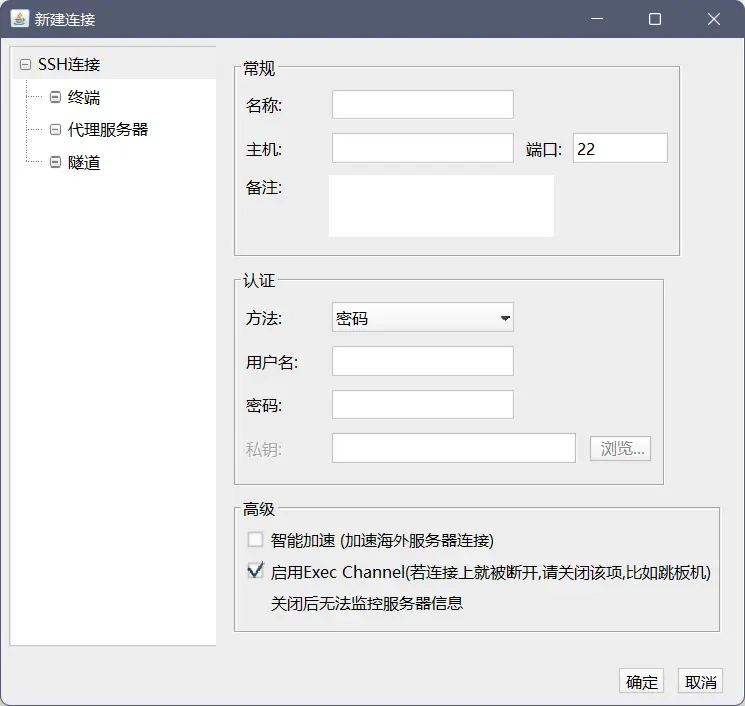Maximize the 新建连接 window
This screenshot has width=745, height=706.
click(x=655, y=19)
